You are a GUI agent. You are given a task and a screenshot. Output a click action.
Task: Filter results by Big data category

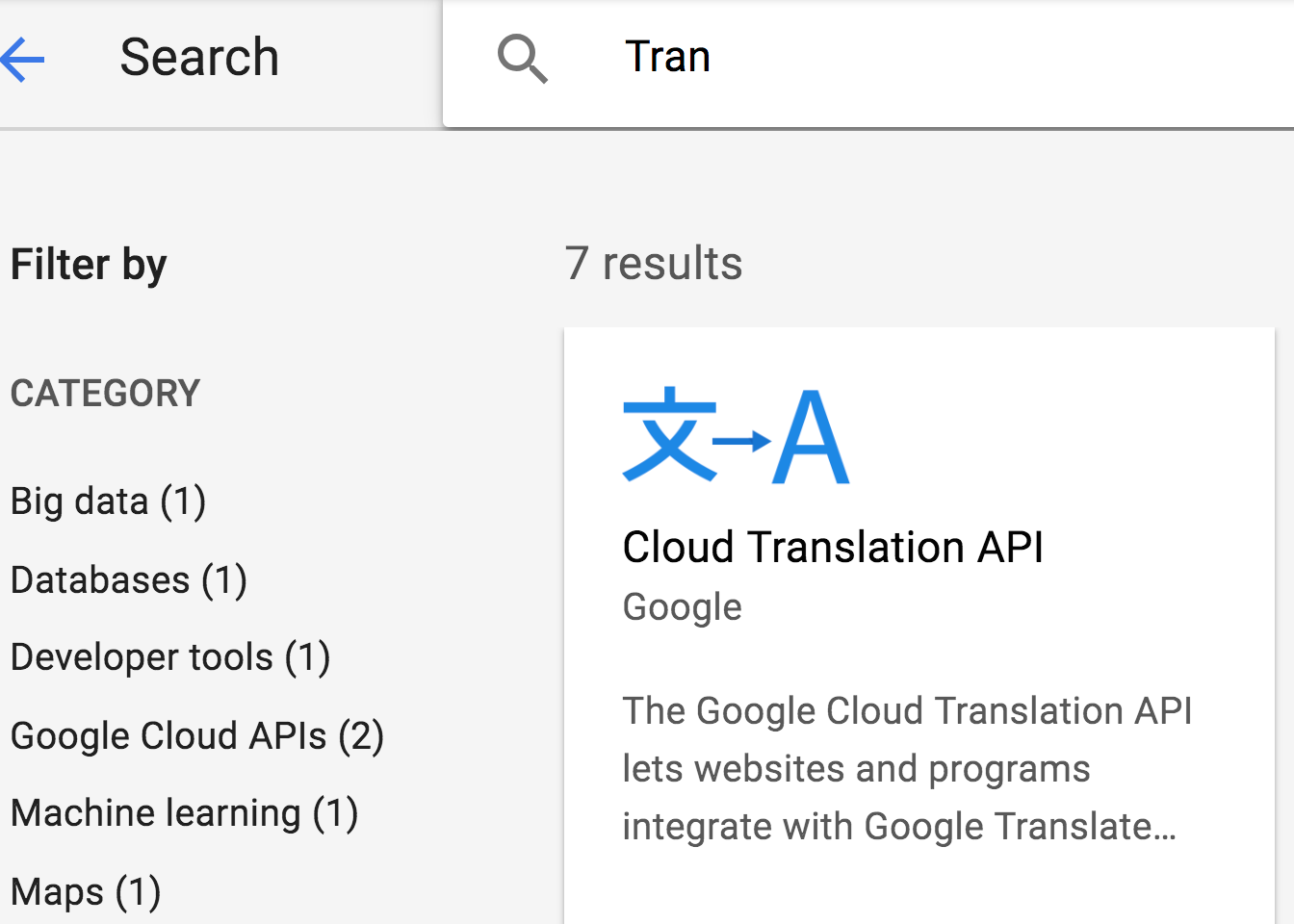(x=107, y=501)
